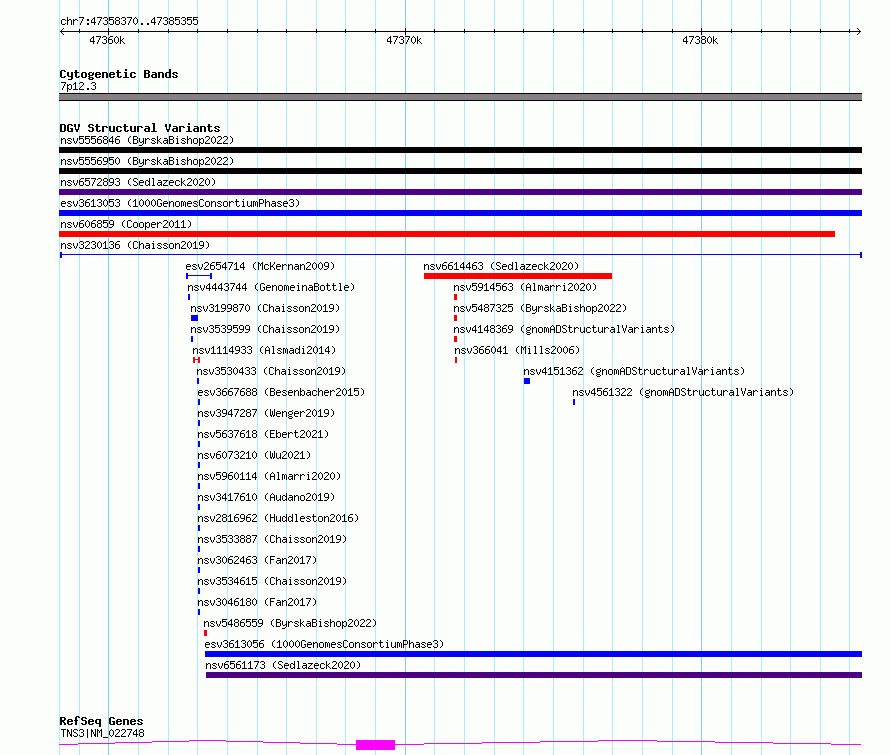
Task: Click the RefSeq Genes track title
Action: [101, 721]
